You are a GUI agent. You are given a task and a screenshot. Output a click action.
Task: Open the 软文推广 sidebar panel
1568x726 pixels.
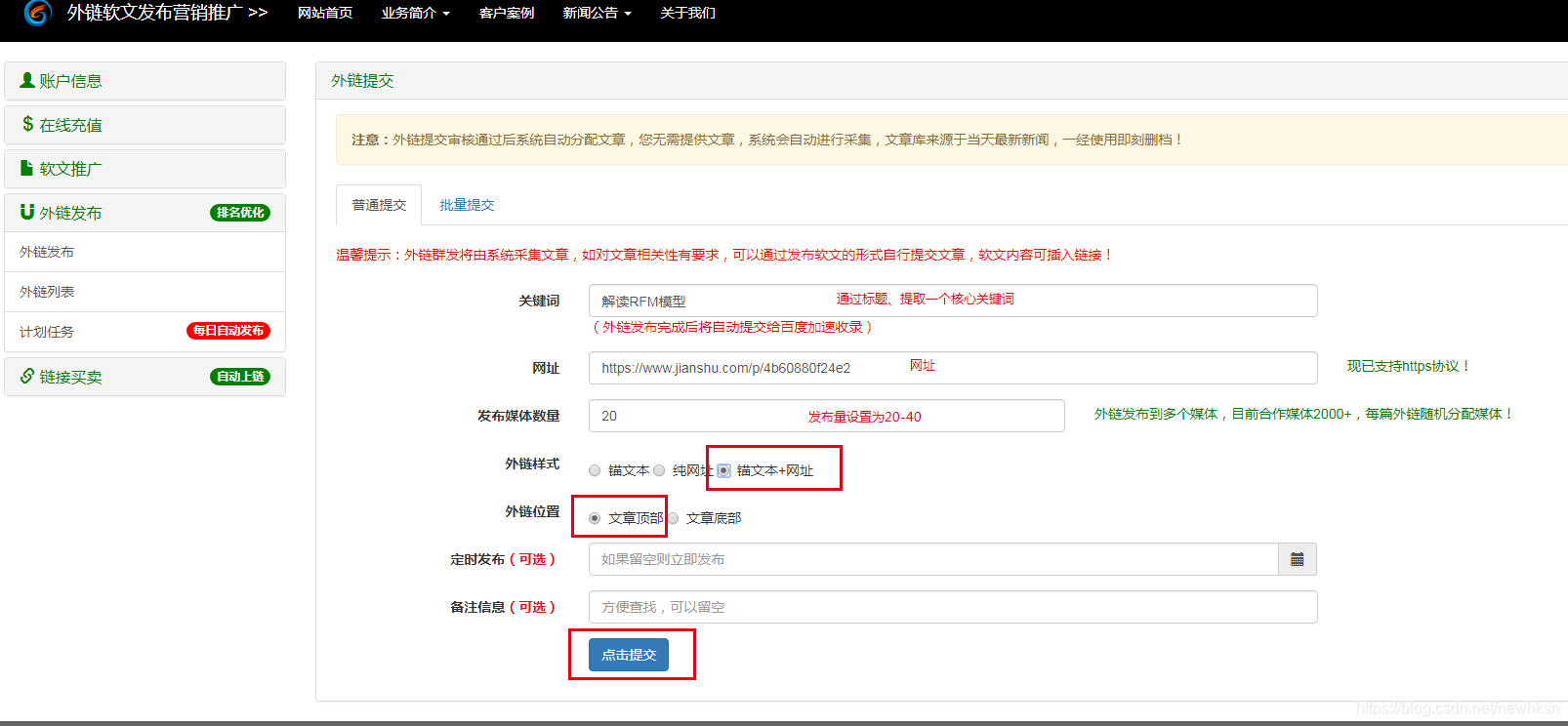pyautogui.click(x=144, y=169)
